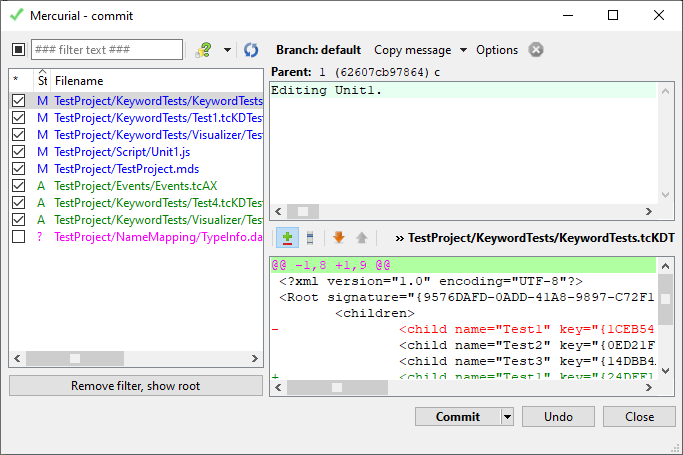Uncheck TestProject/Events/Events.tcAX checkbox
Image resolution: width=683 pixels, height=455 pixels.
[18, 186]
